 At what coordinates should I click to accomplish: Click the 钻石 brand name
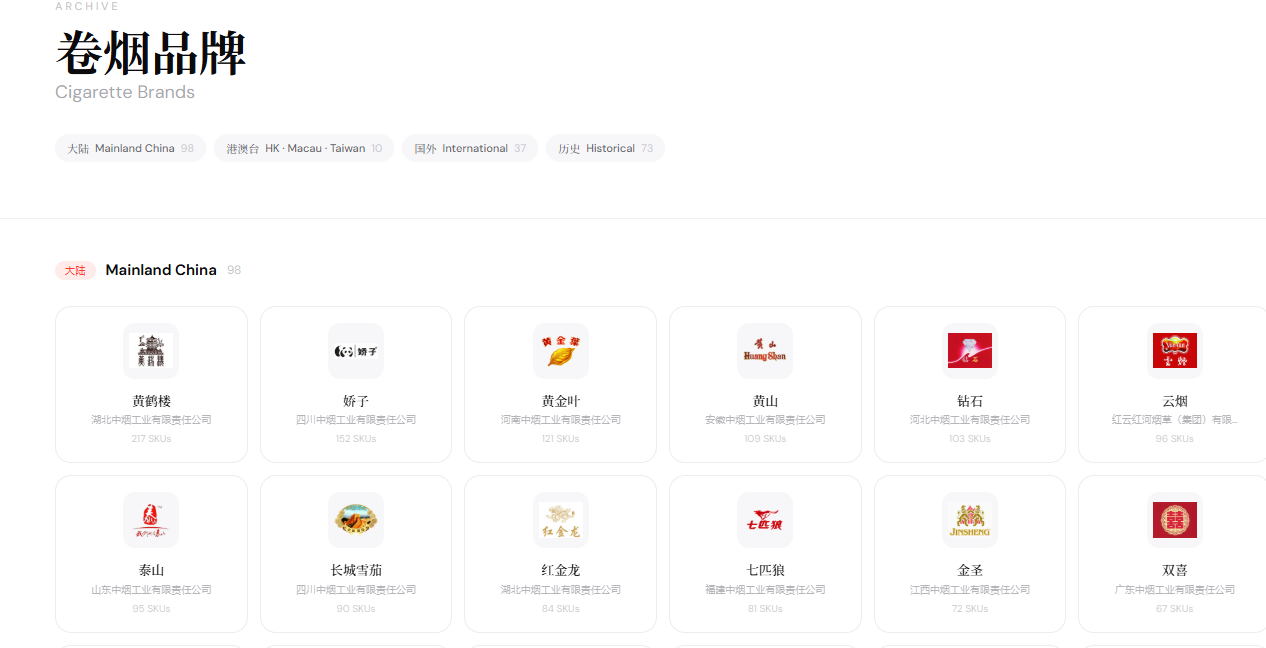(970, 401)
